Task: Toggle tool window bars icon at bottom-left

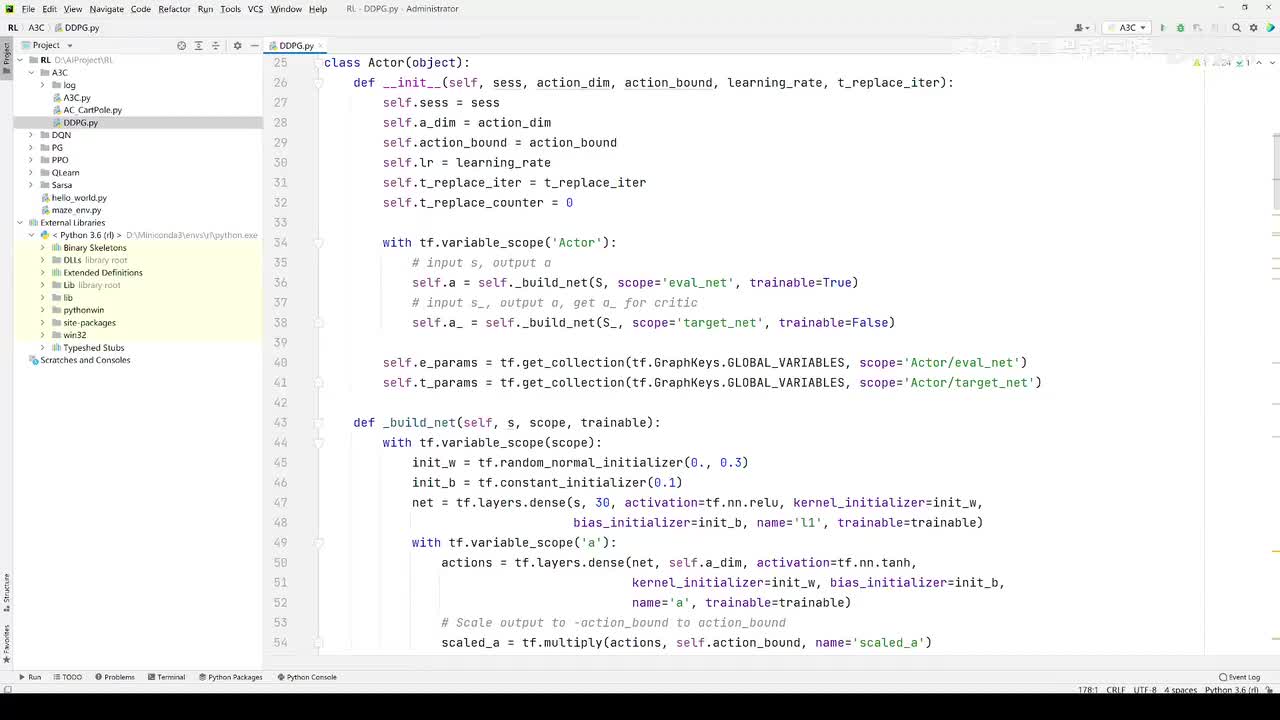Action: point(7,690)
